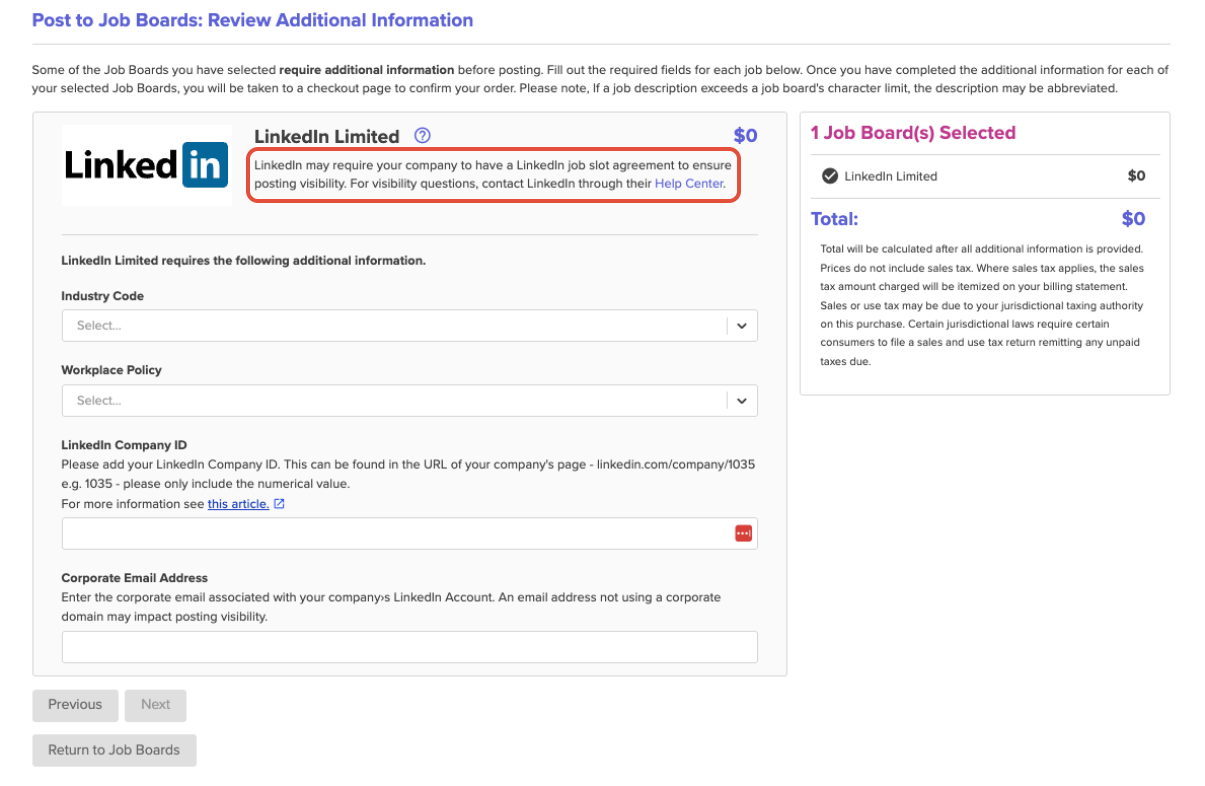This screenshot has height=786, width=1205.
Task: Open the Workplace Policy dropdown
Action: [x=409, y=401]
